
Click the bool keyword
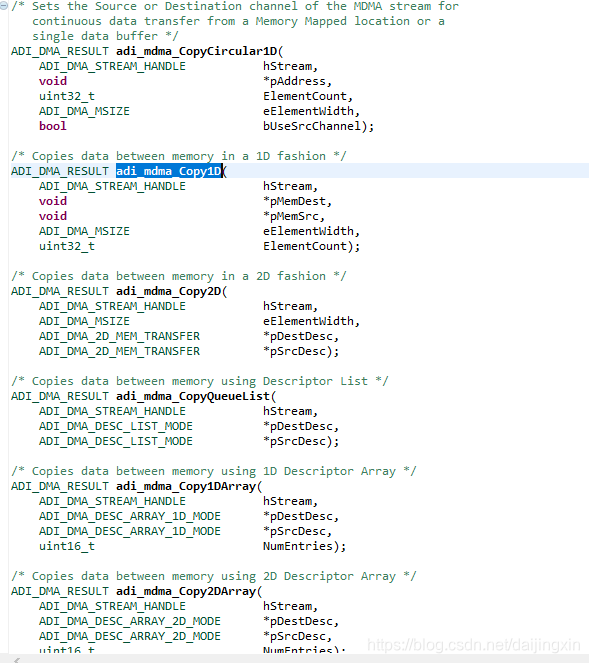click(x=53, y=126)
